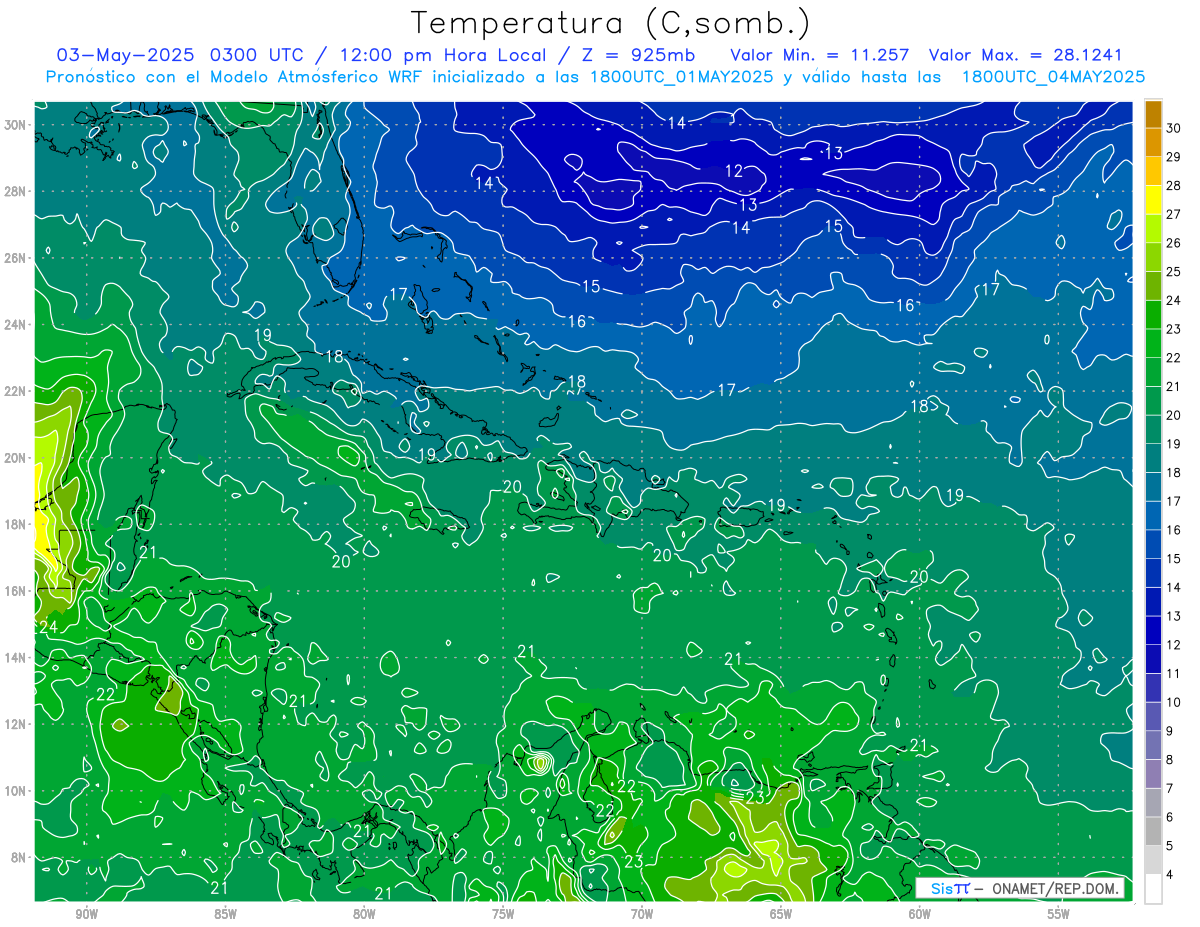The image size is (1200, 927).
Task: Click the "28N" latitude axis label
Action: click(x=15, y=191)
